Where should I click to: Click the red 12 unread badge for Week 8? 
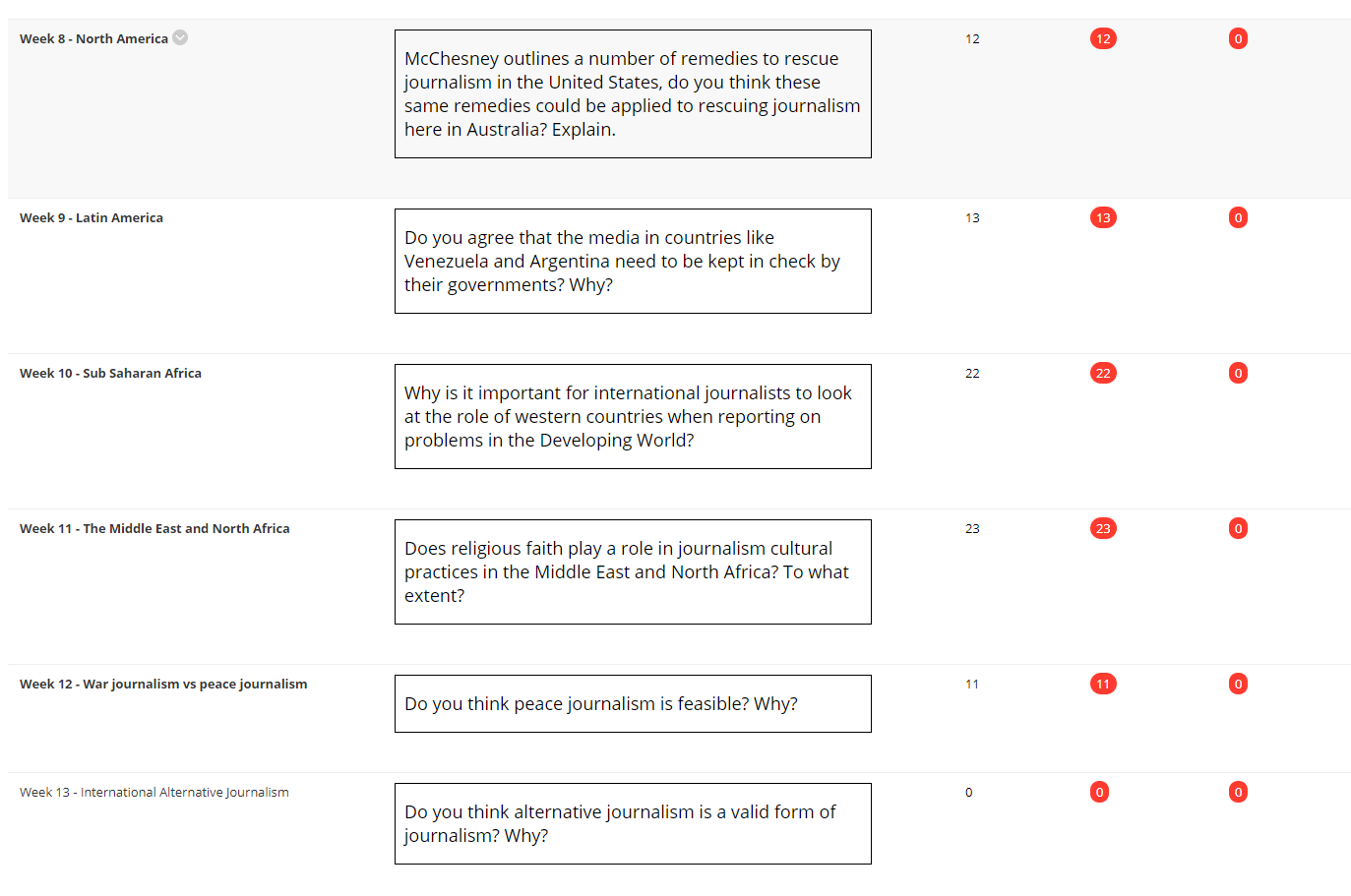(x=1103, y=38)
